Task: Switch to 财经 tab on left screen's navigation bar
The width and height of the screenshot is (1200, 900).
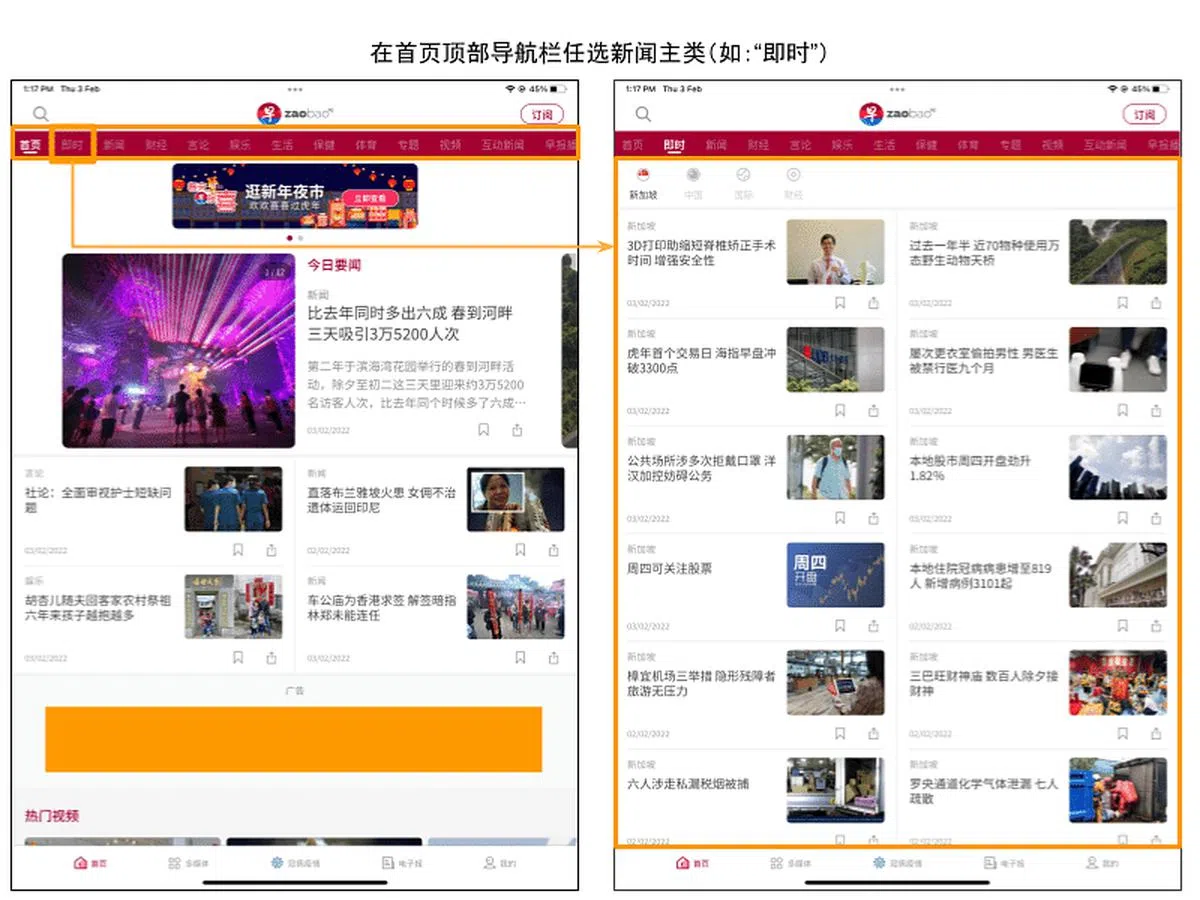Action: tap(155, 145)
